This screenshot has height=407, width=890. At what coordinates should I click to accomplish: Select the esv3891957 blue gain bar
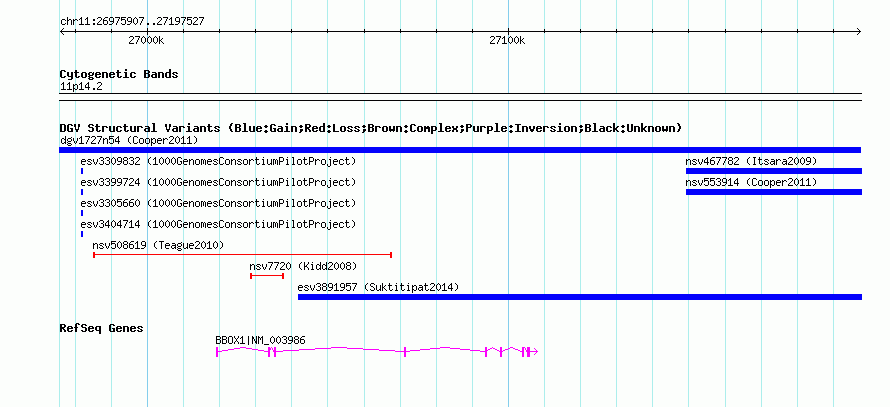(x=580, y=297)
